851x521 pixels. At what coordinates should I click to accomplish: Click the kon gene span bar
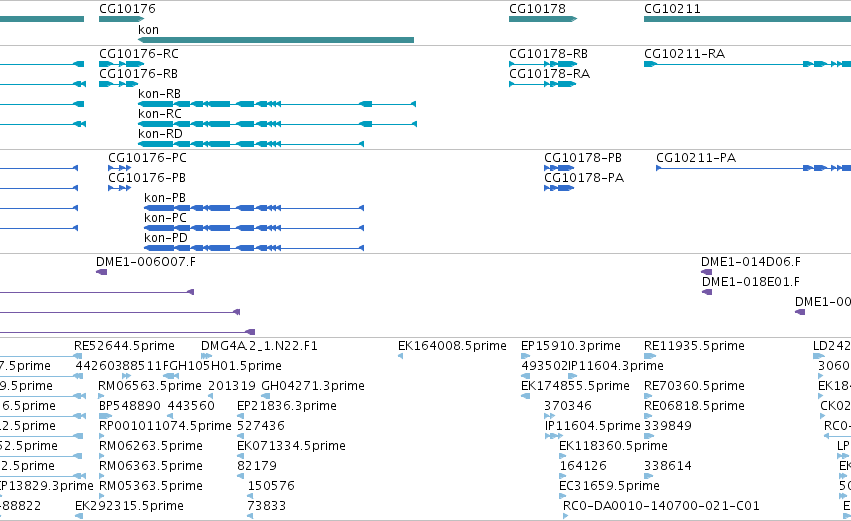(x=276, y=40)
